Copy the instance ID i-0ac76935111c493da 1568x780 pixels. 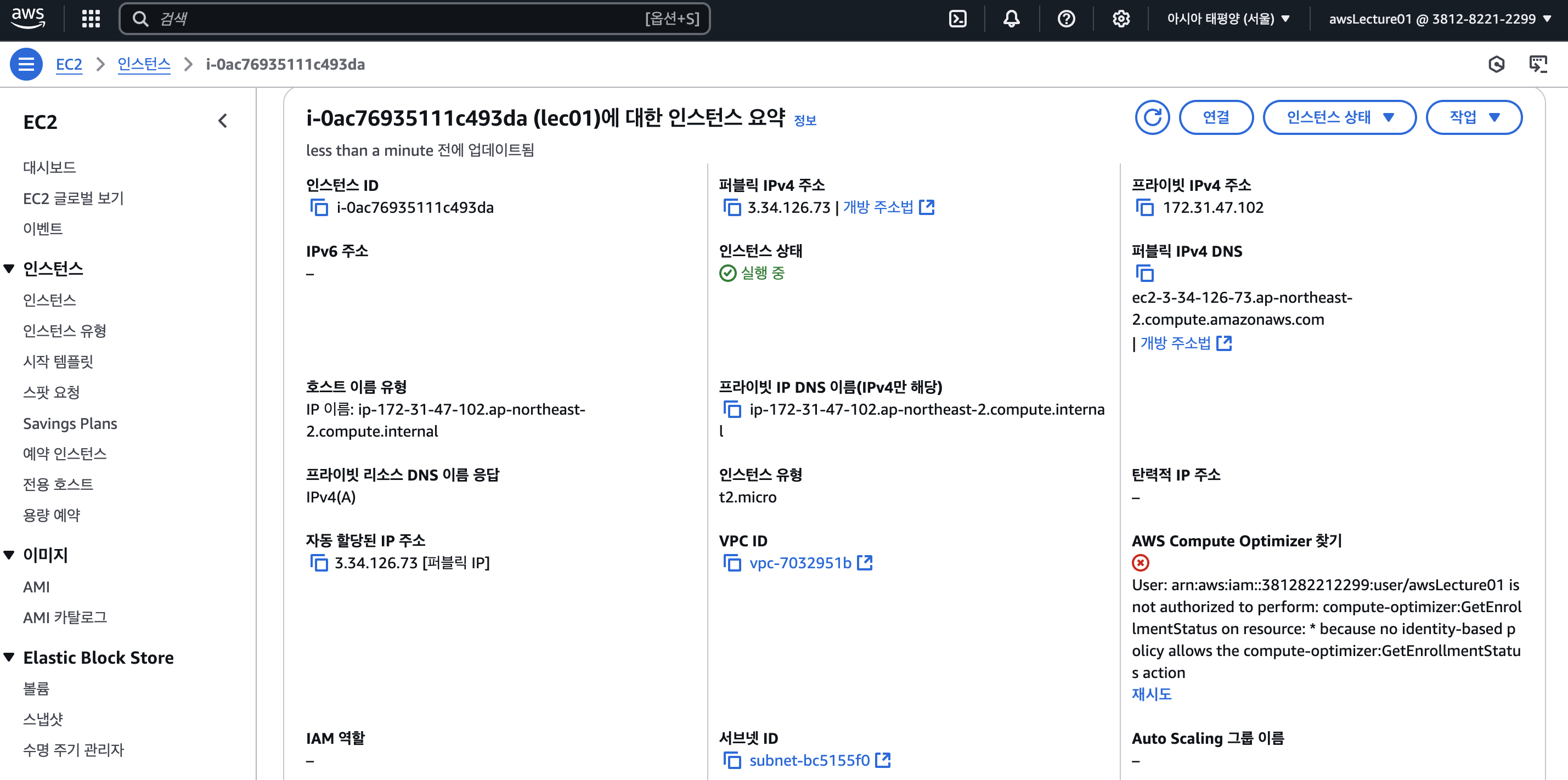(319, 207)
